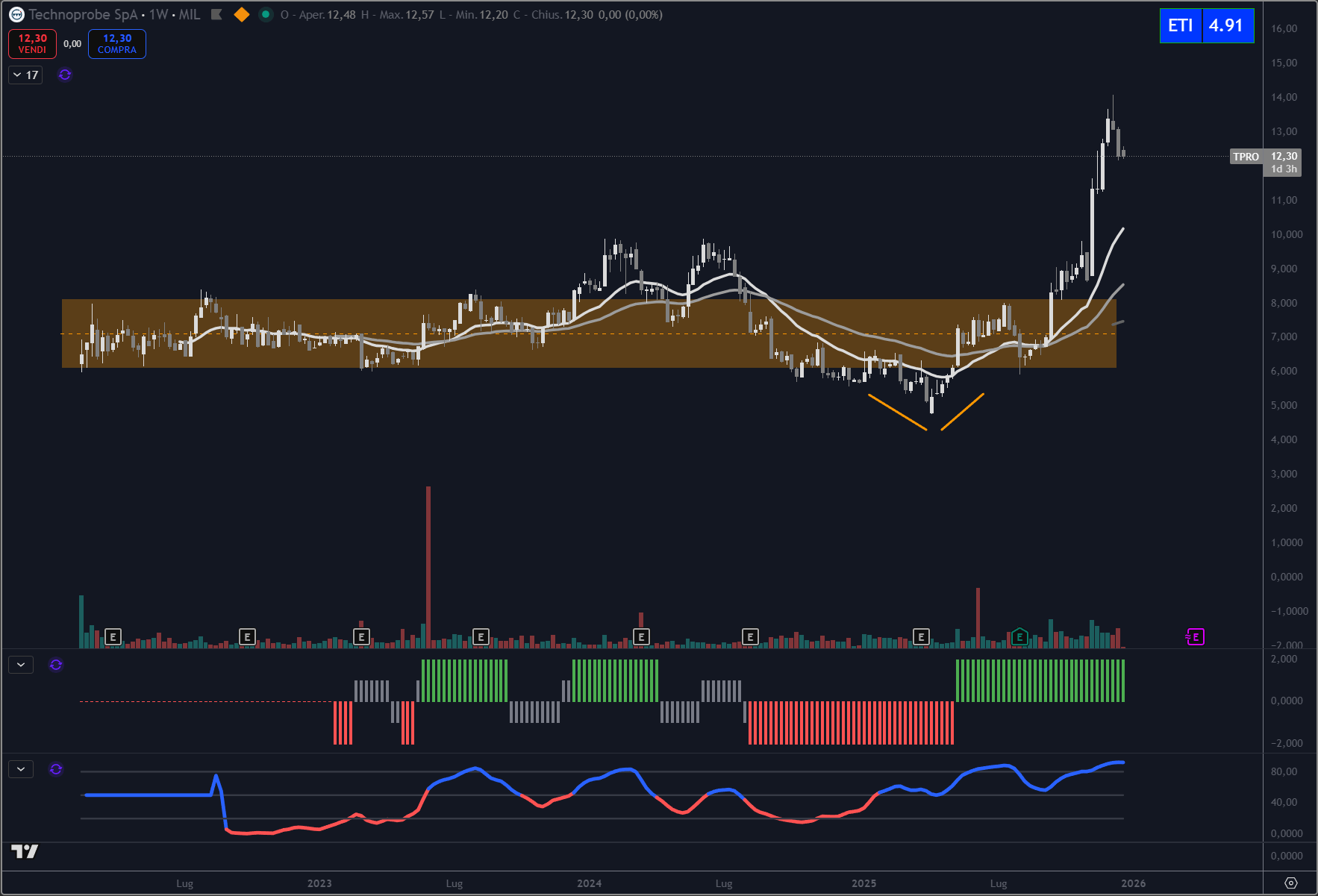Click the oscillator pane purple sync icon
The image size is (1318, 896).
56,769
